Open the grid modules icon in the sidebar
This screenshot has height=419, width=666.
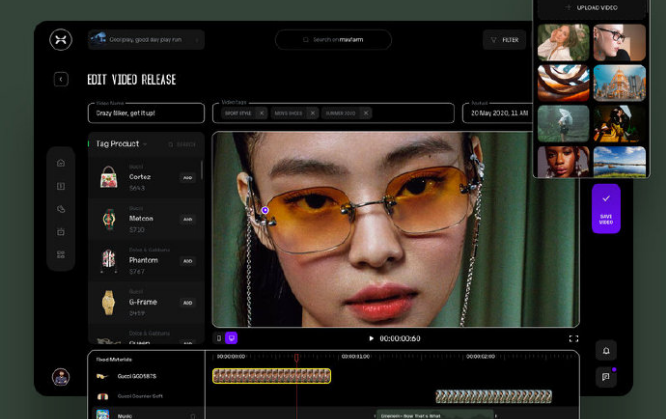coord(61,255)
